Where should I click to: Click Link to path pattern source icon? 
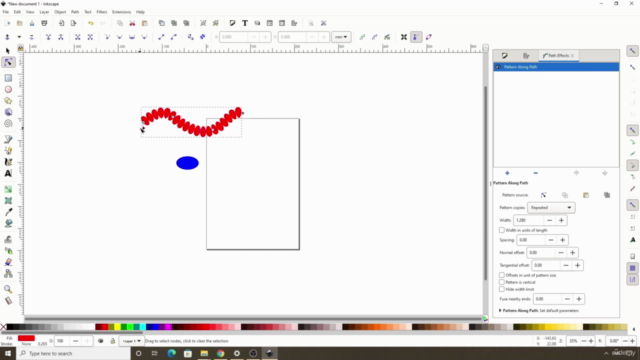click(x=607, y=195)
